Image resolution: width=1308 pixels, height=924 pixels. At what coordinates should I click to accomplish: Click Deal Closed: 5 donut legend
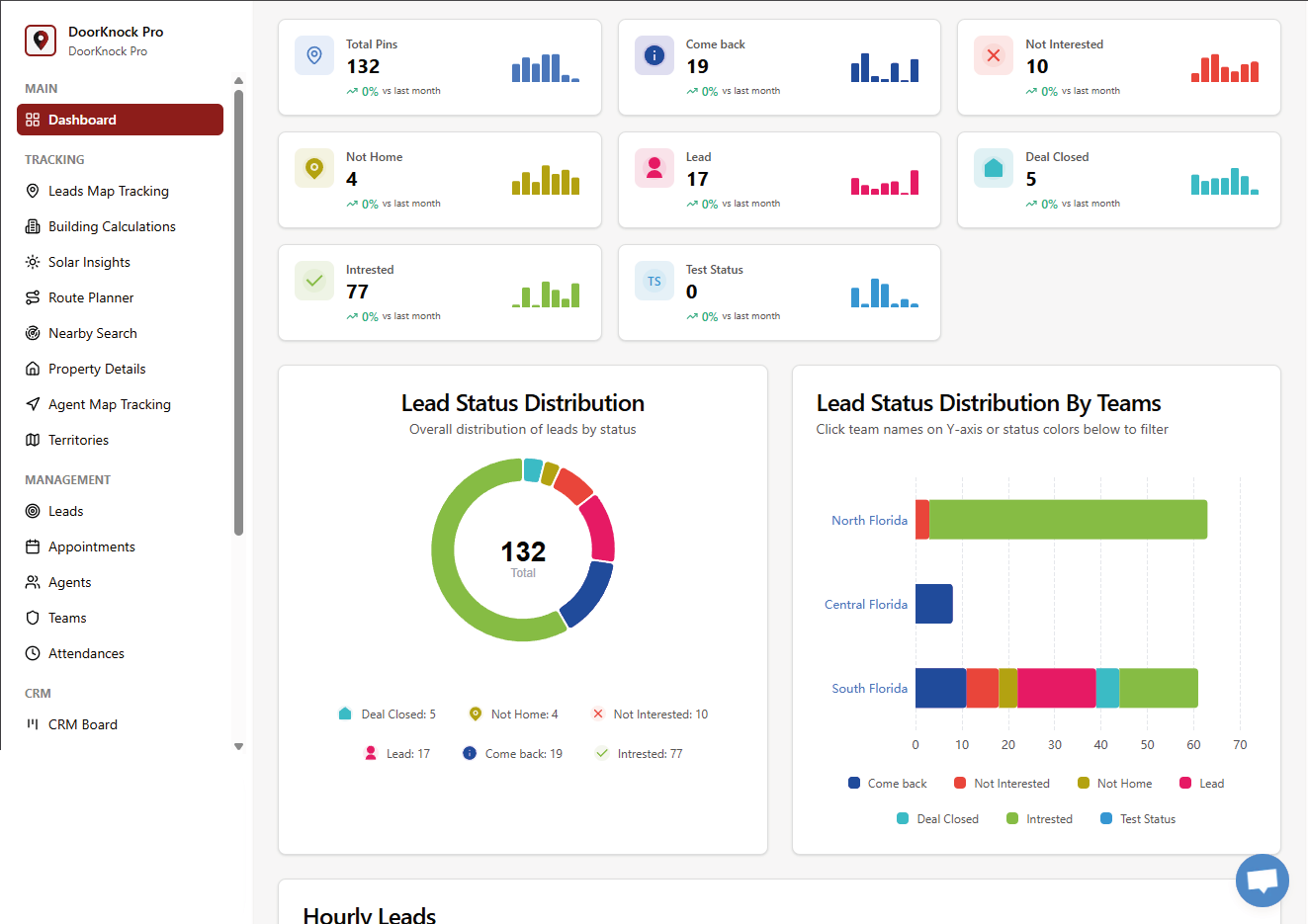387,714
